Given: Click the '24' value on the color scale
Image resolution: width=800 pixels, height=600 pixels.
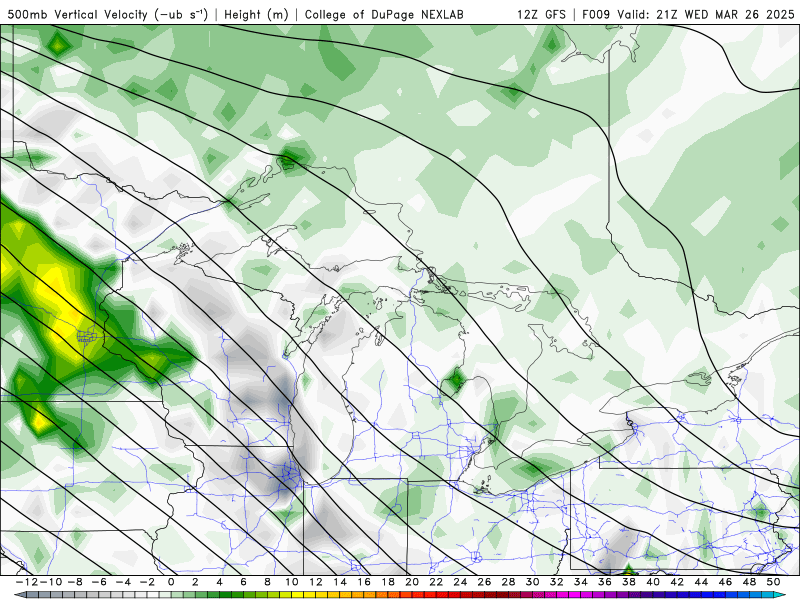Looking at the screenshot, I should (x=460, y=582).
